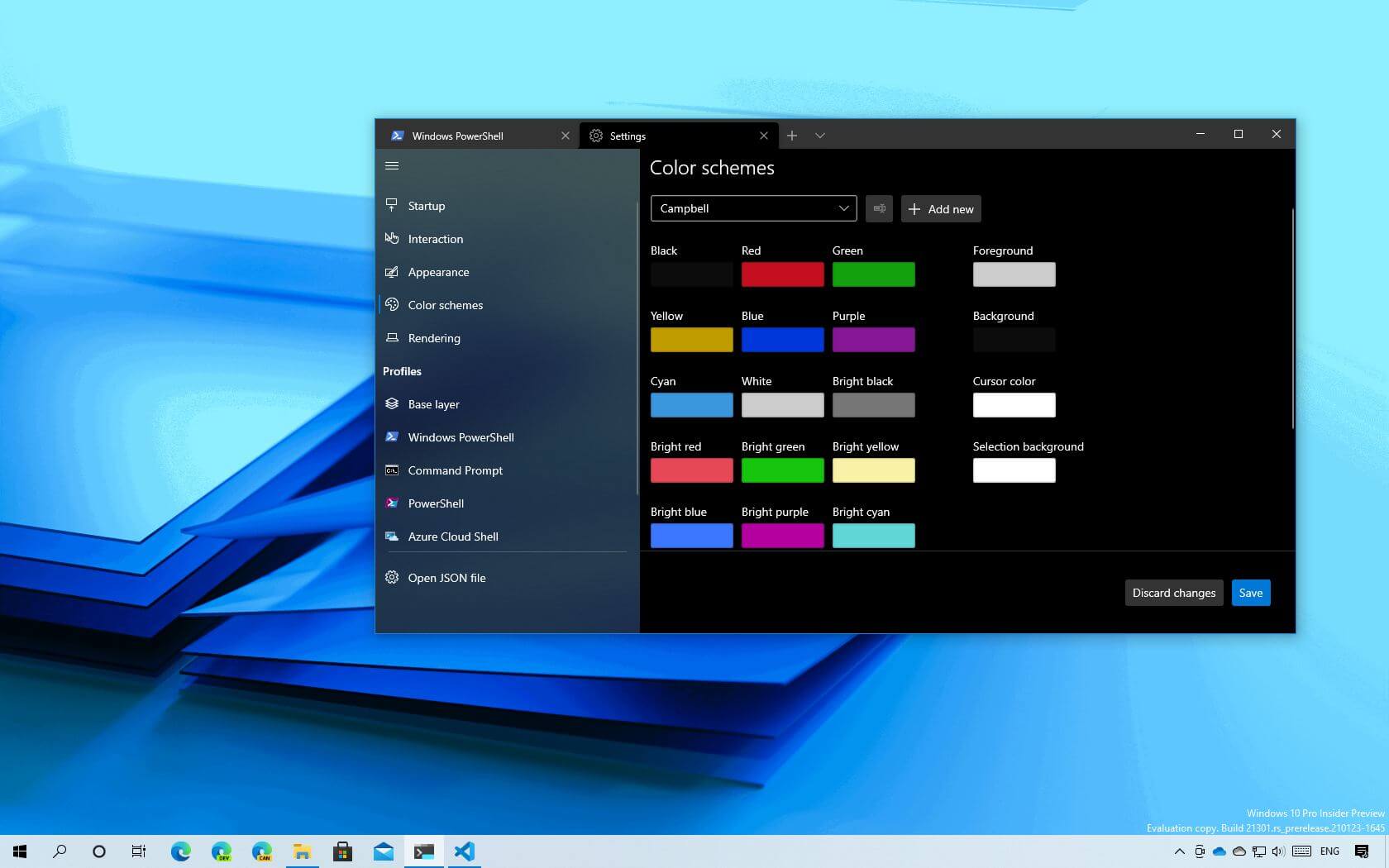Open the Campbell color scheme dropdown
This screenshot has height=868, width=1389.
coord(752,208)
